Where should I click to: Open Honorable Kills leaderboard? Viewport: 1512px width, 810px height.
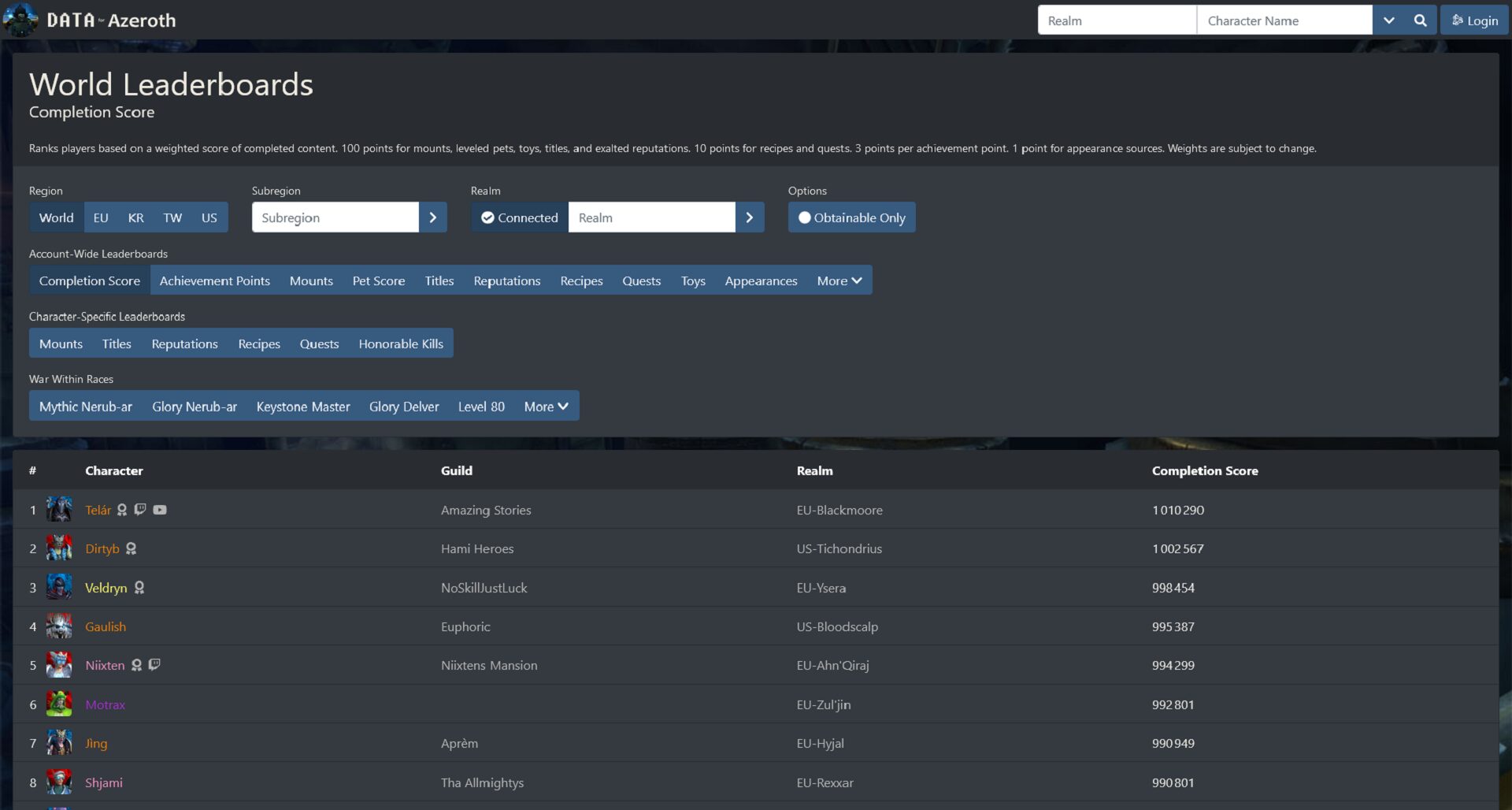(401, 344)
